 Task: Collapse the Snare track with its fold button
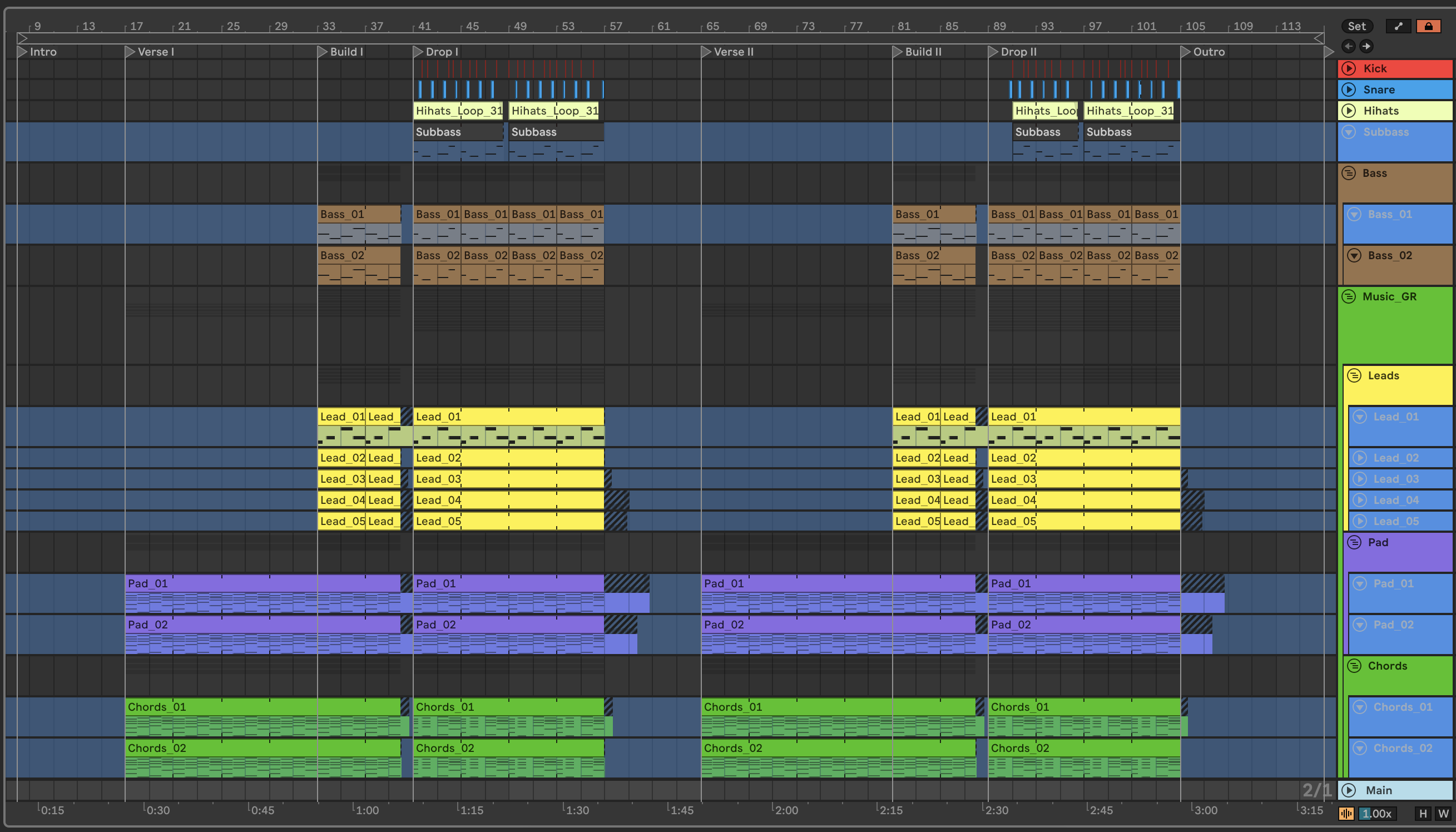1349,90
